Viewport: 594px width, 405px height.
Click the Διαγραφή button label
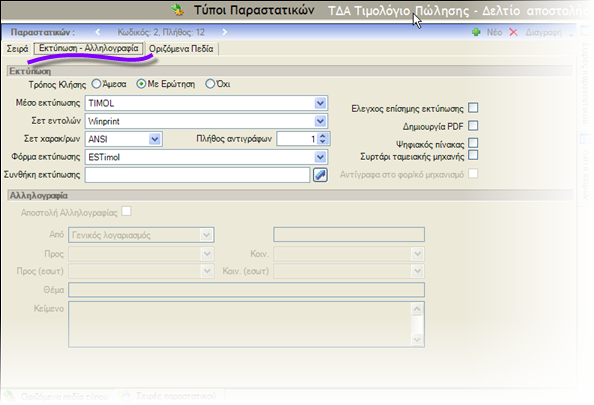(544, 32)
